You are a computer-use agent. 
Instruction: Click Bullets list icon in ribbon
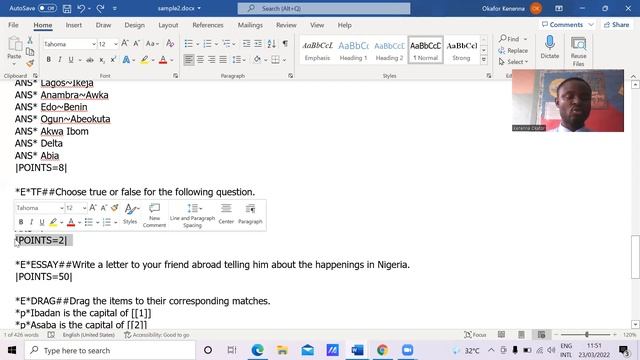click(189, 44)
